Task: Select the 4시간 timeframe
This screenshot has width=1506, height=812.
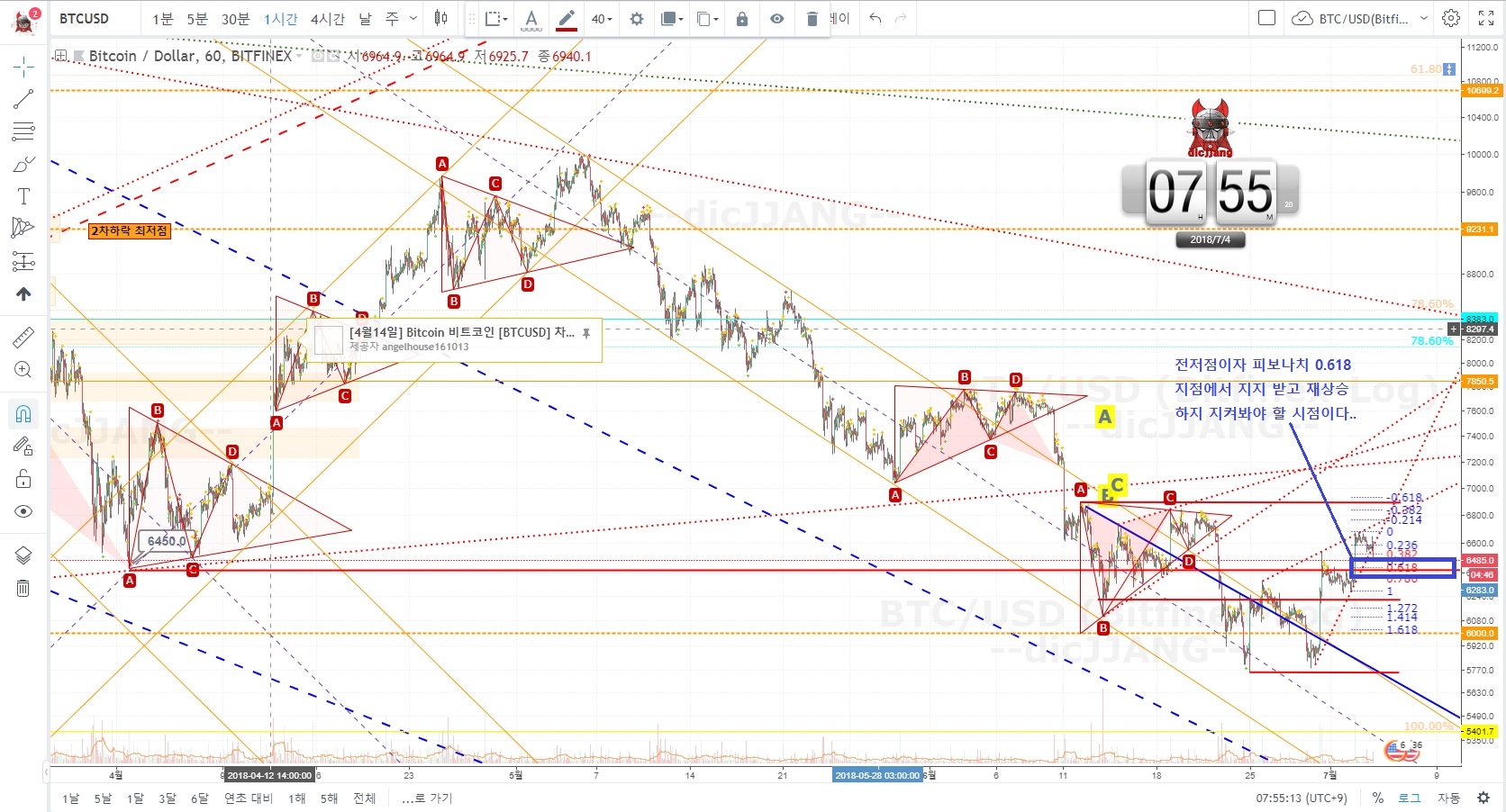Action: point(328,19)
